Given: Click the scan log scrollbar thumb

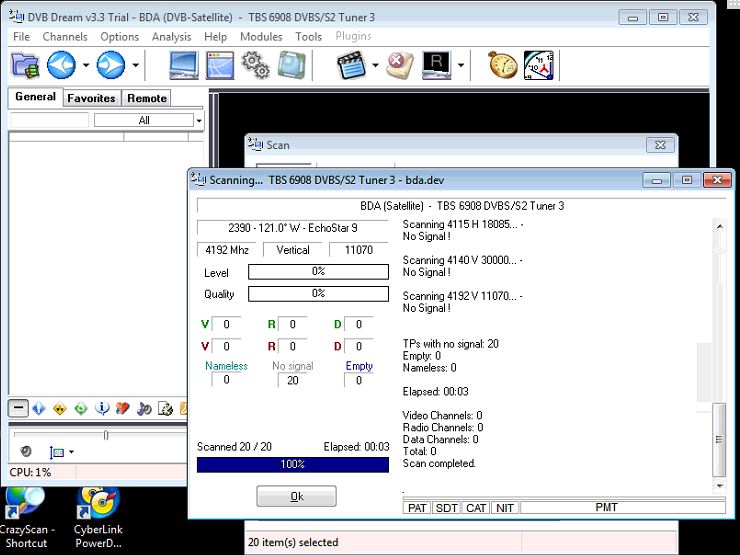Looking at the screenshot, I should (719, 440).
